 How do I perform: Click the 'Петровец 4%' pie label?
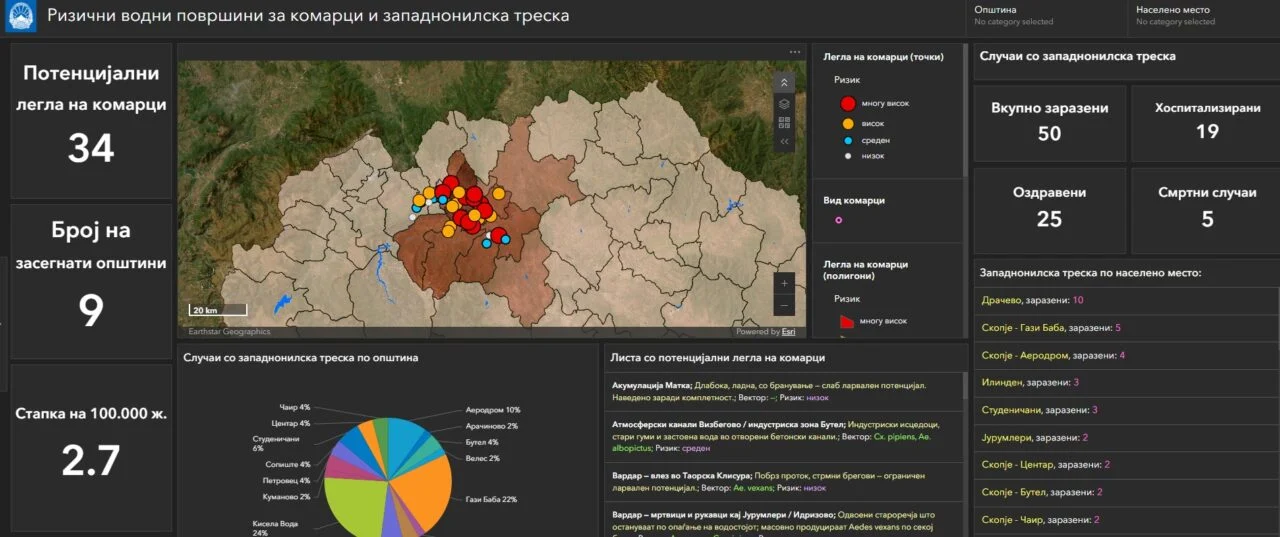click(287, 480)
